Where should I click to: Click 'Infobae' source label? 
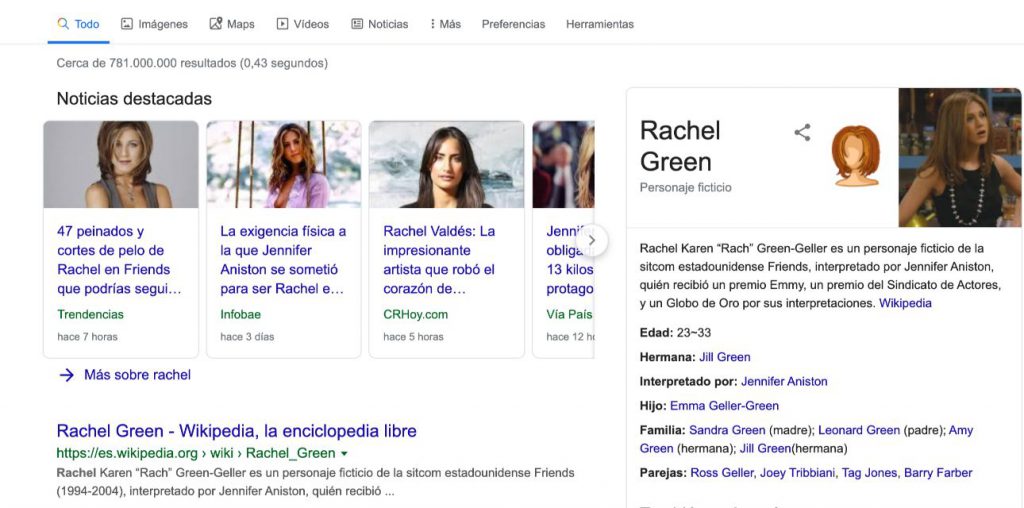point(240,315)
